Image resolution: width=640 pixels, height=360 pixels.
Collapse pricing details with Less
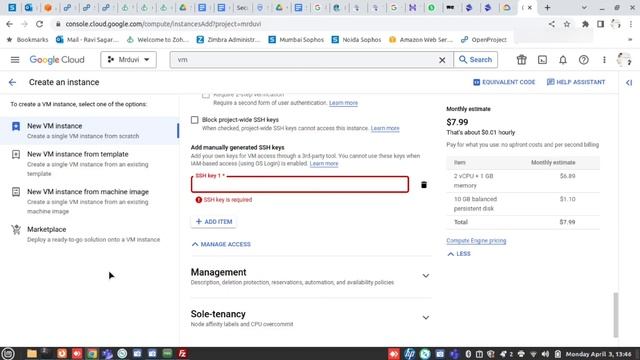point(459,254)
